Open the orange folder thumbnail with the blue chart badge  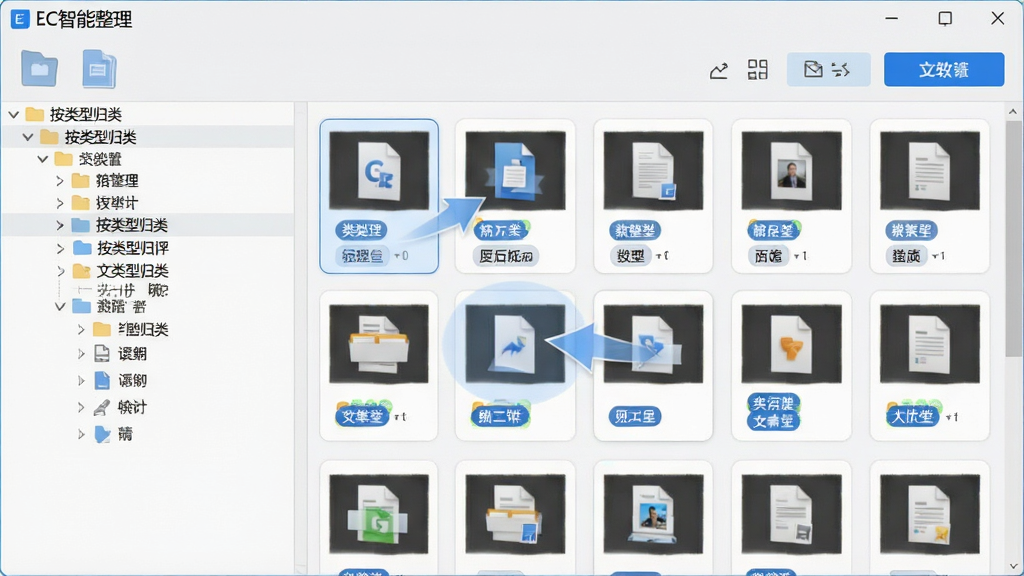pos(515,514)
